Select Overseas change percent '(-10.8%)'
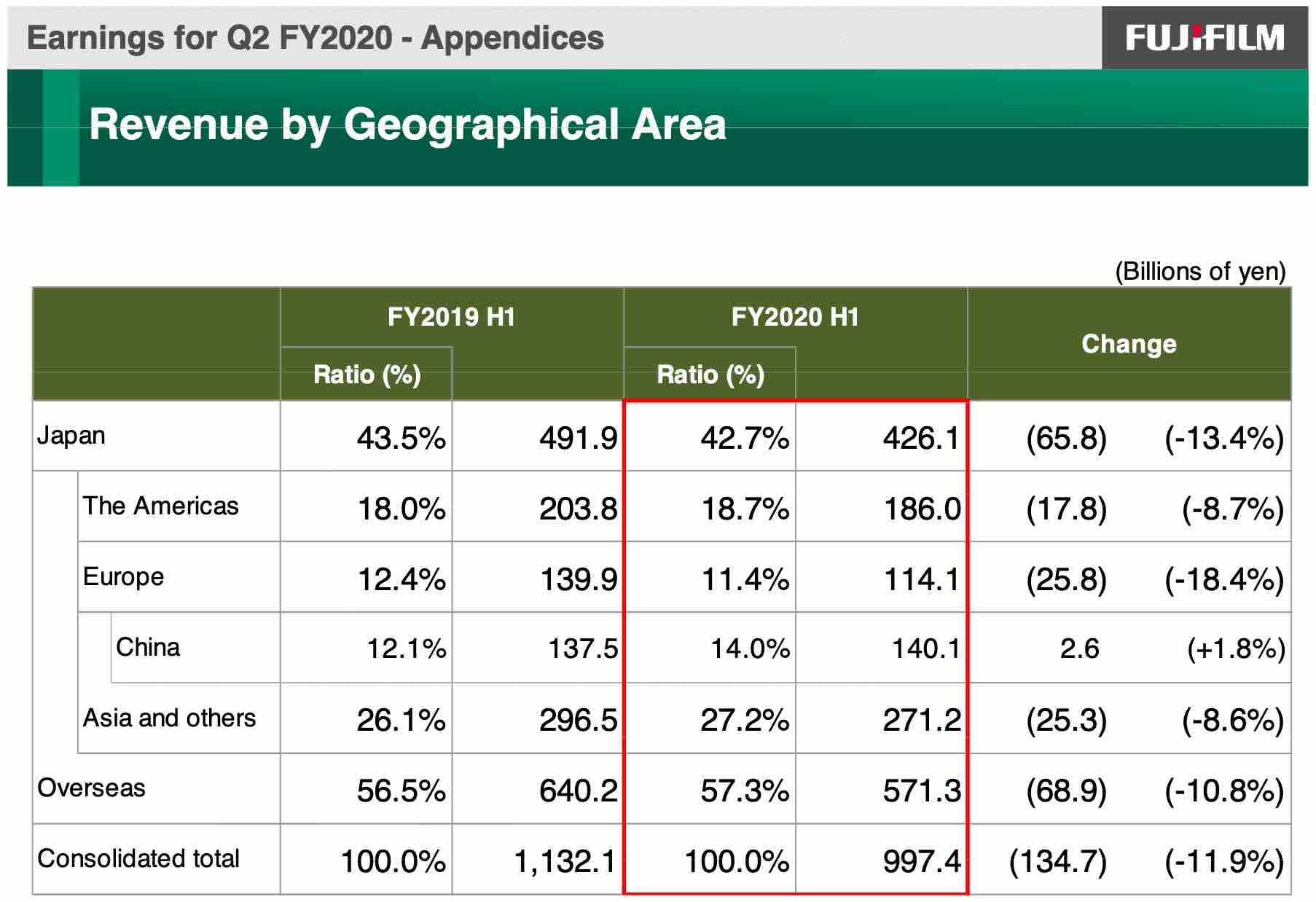Screen dimensions: 1316x902 tap(1224, 791)
